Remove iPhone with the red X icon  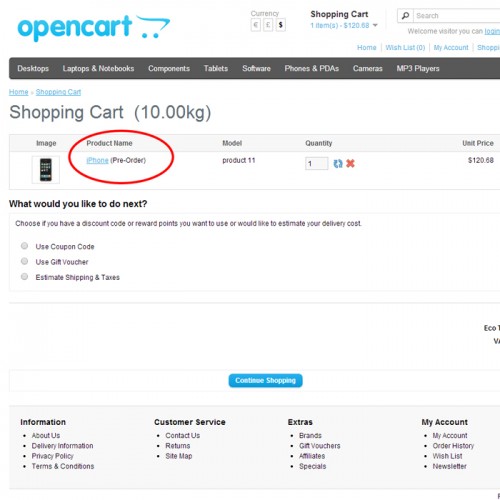(x=350, y=163)
